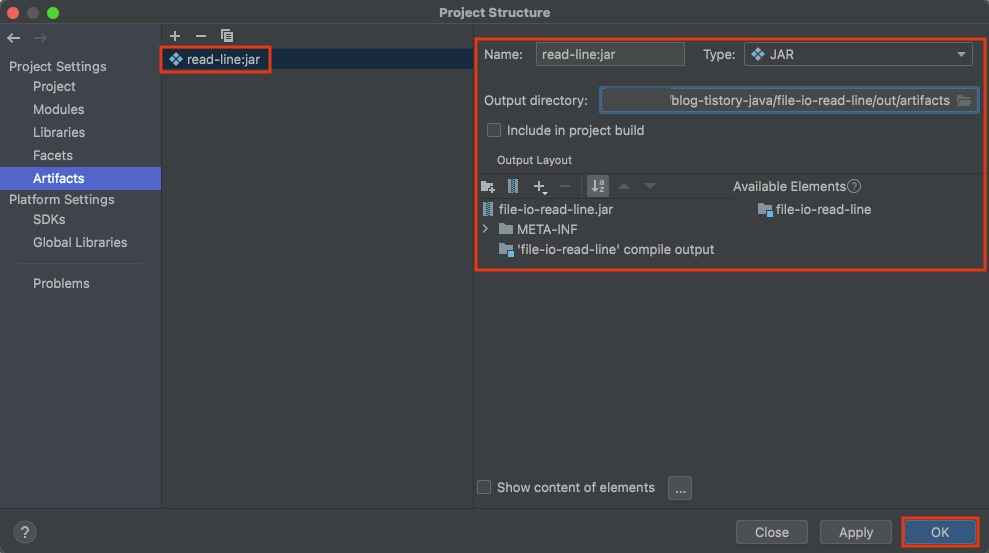Image resolution: width=989 pixels, height=553 pixels.
Task: Expand the META-INF folder chevron
Action: (x=485, y=229)
